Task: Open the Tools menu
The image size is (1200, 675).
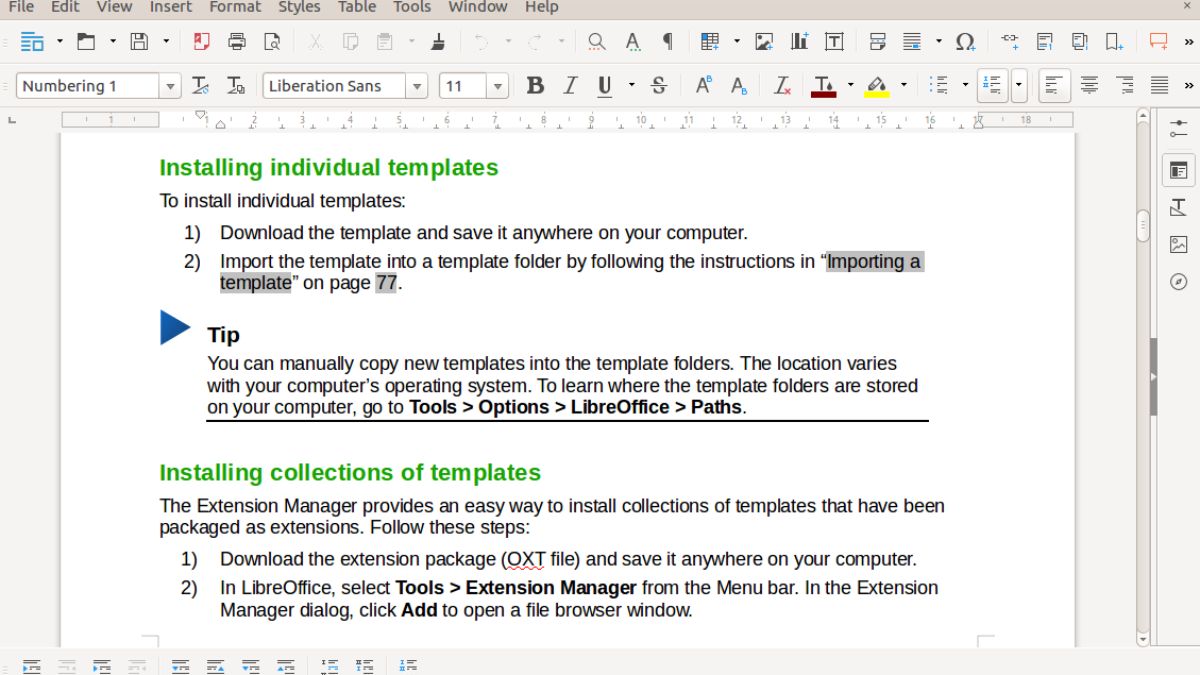Action: point(412,7)
